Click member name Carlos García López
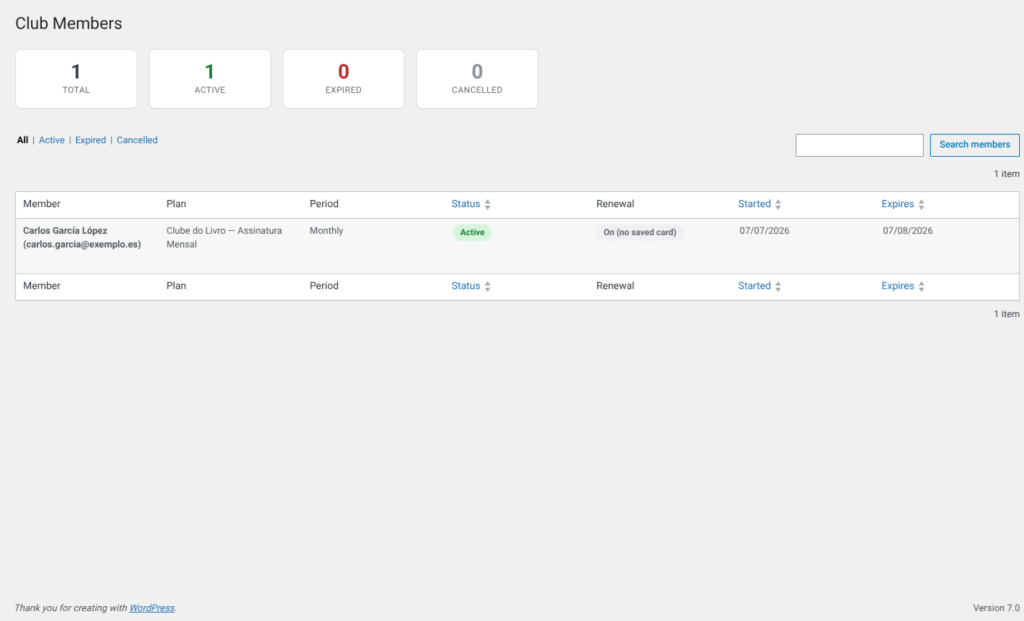The height and width of the screenshot is (621, 1024). pos(65,231)
